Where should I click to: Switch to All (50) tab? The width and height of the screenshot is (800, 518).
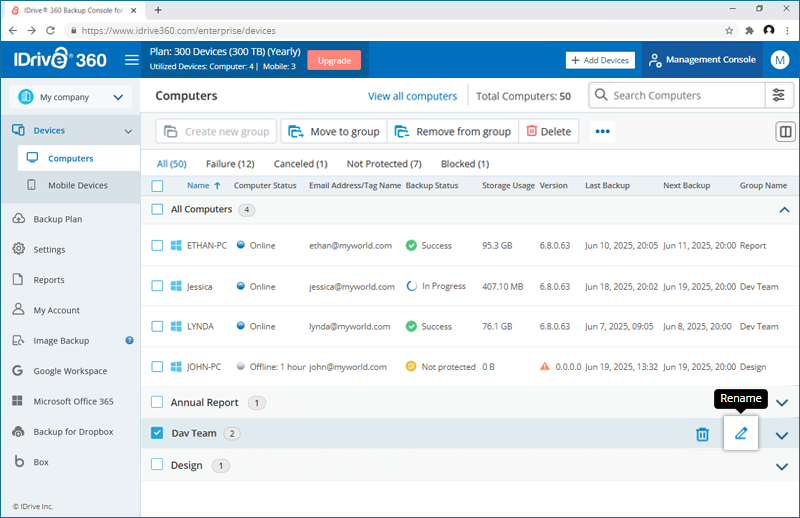pos(171,164)
